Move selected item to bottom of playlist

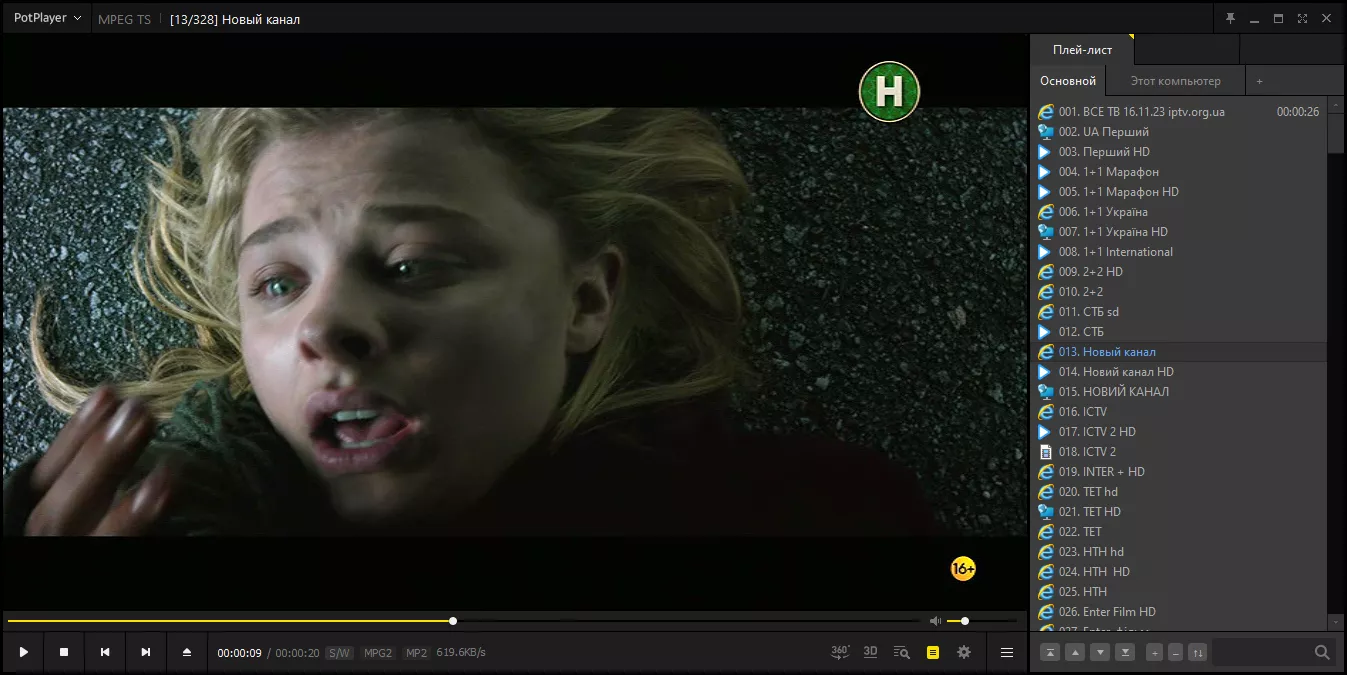(1125, 652)
